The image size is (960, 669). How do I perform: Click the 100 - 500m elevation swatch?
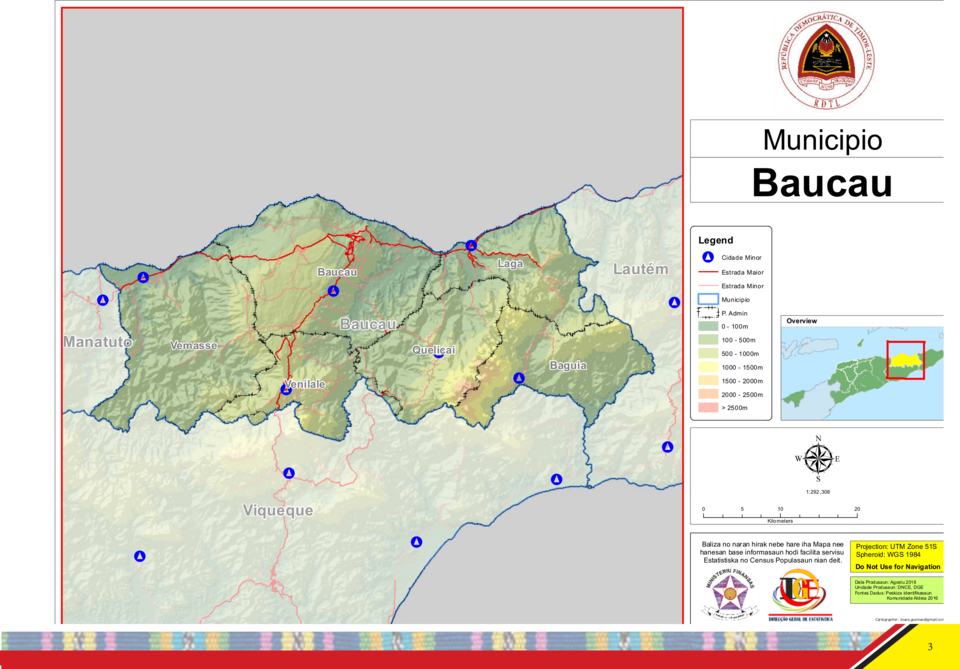coord(708,340)
